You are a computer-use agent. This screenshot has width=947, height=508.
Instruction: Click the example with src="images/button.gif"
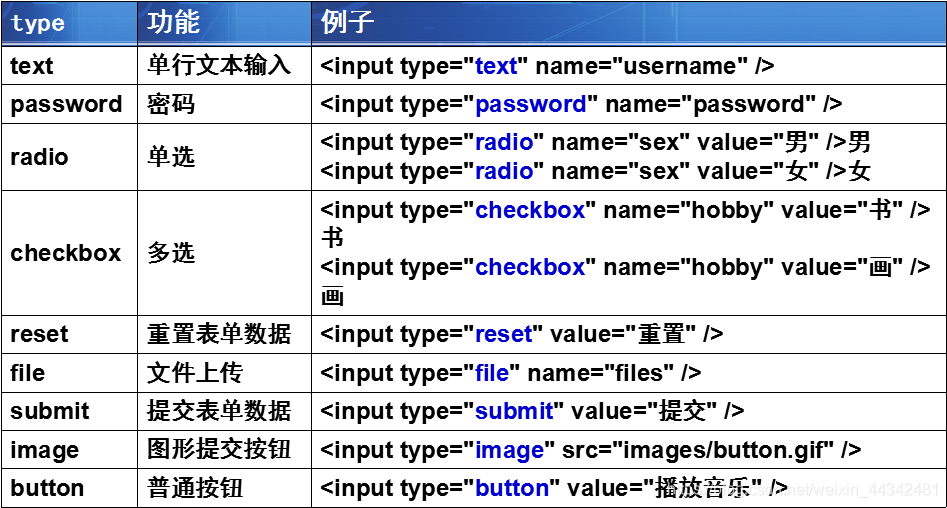[591, 450]
